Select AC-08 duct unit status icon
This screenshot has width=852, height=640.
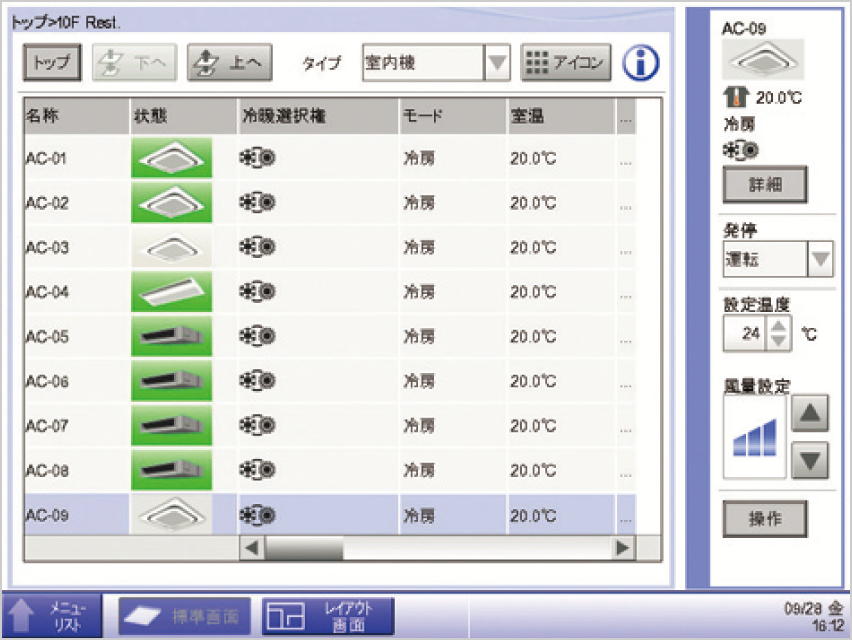tap(172, 470)
